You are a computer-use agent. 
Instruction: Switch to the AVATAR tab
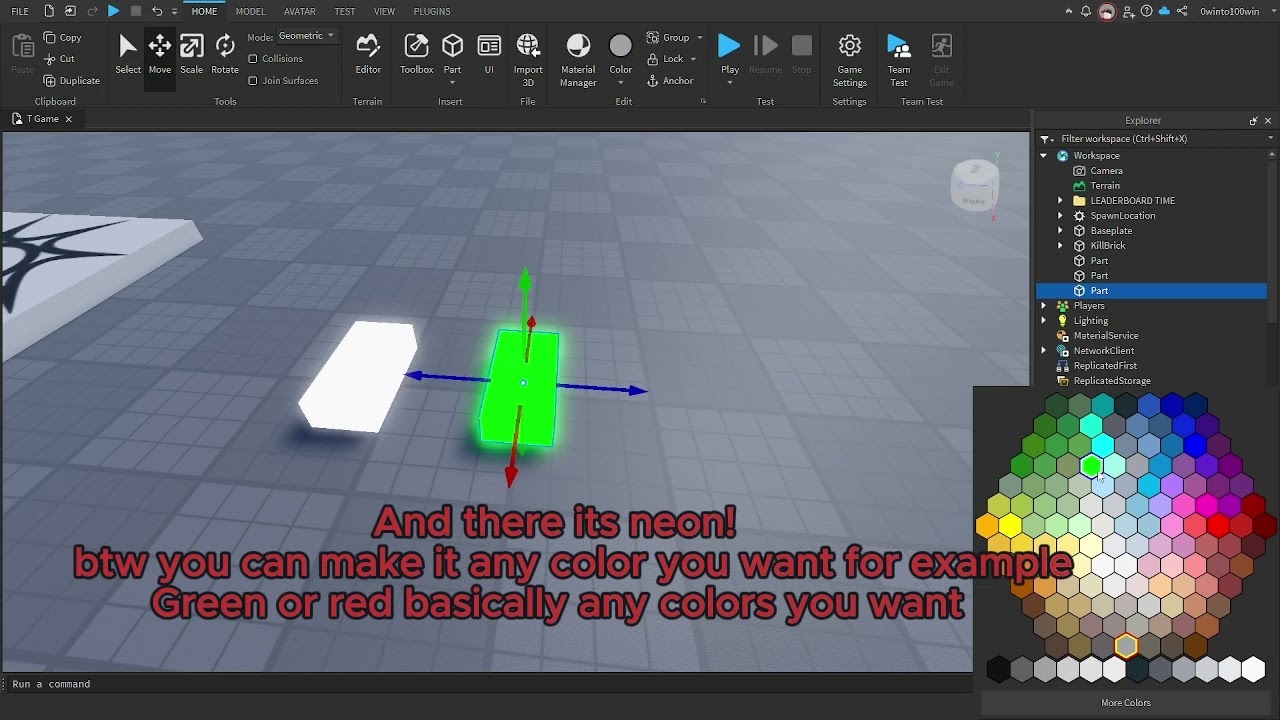coord(300,11)
